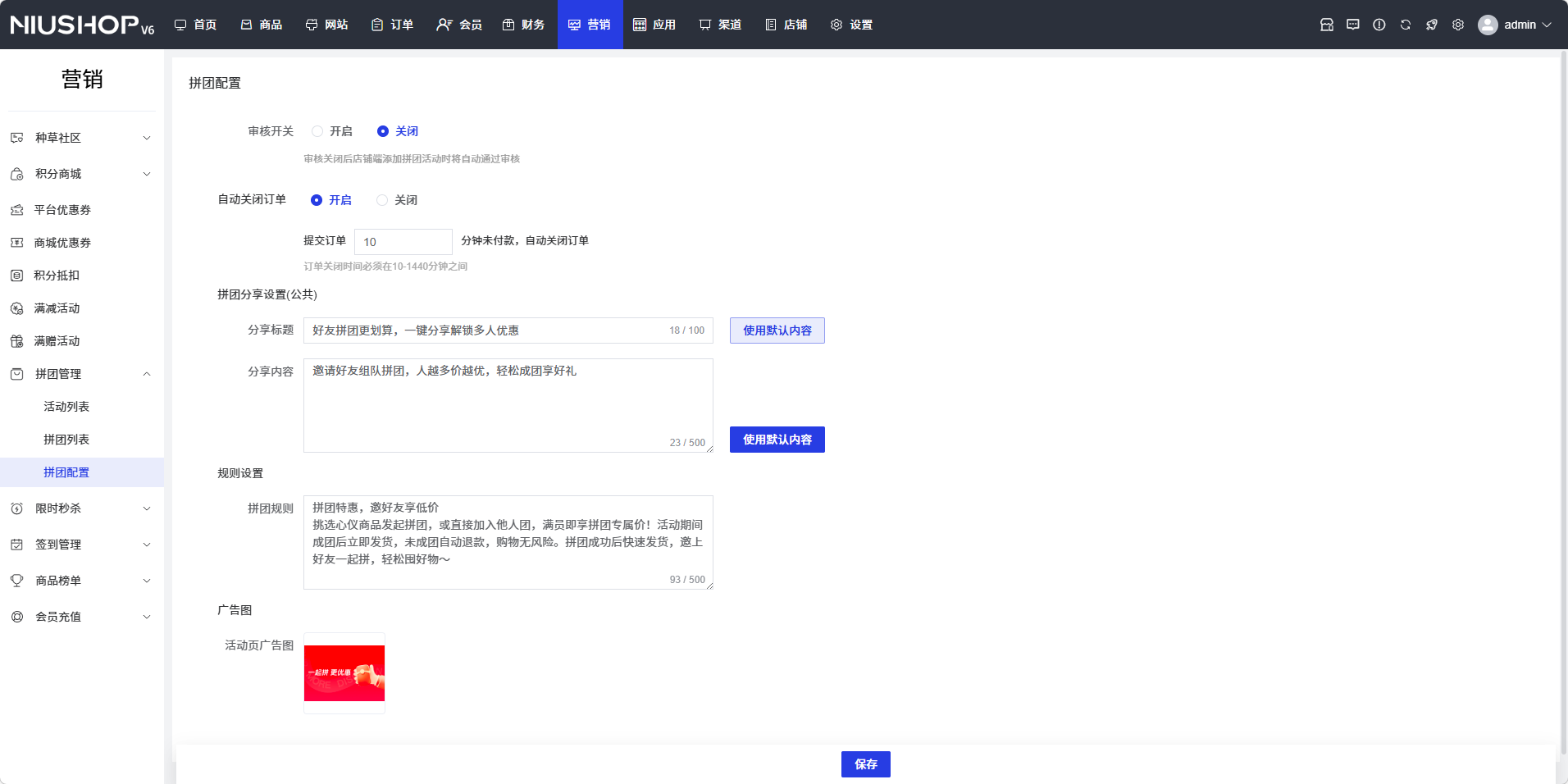
Task: Focus the 提交订单 minutes input field
Action: (403, 242)
